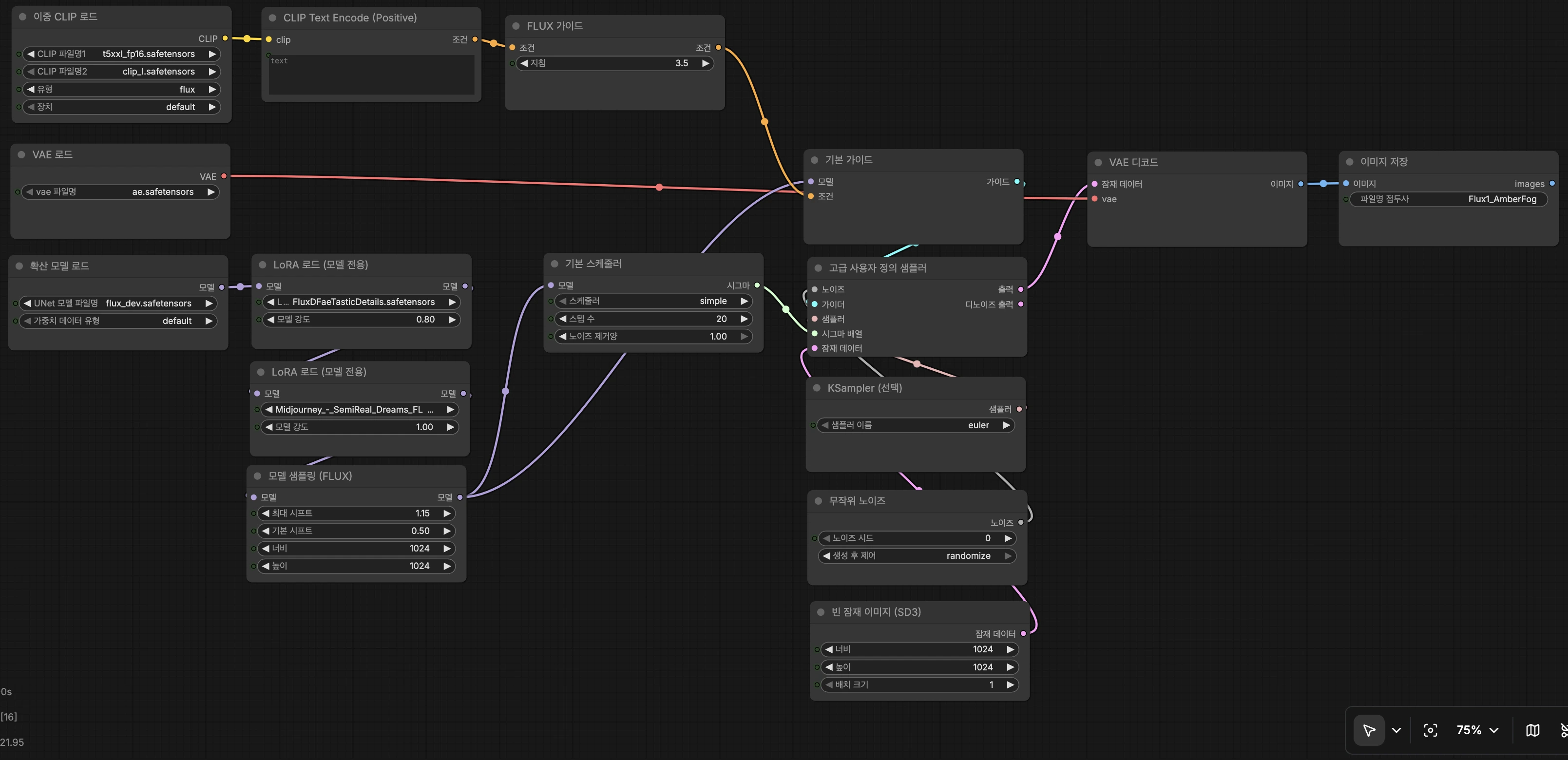Click the fit view icon
Screen dimensions: 1568x760
pos(1431,730)
